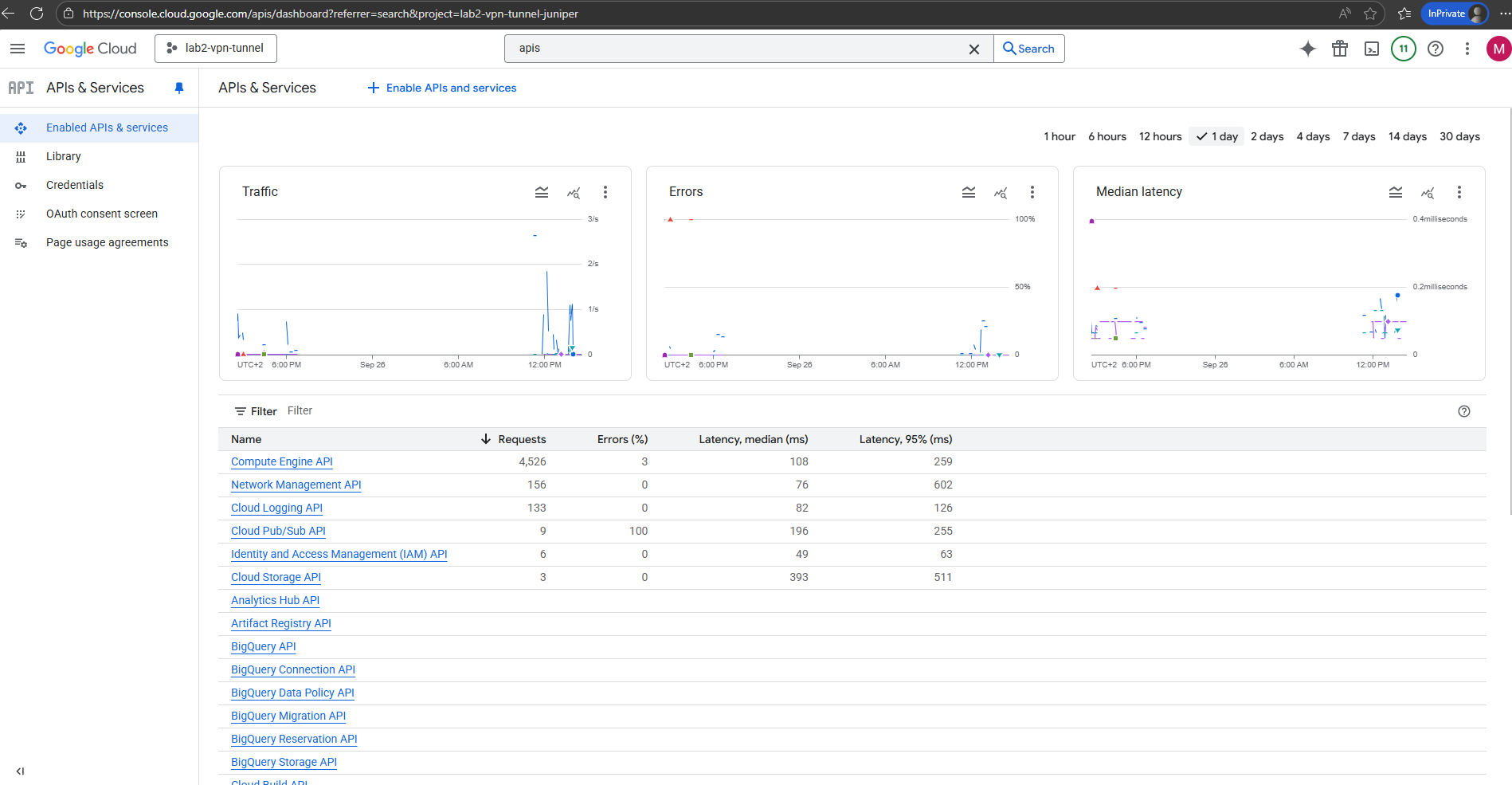Screen dimensions: 1512x785
Task: Select 1 hour time range
Action: [x=1060, y=136]
